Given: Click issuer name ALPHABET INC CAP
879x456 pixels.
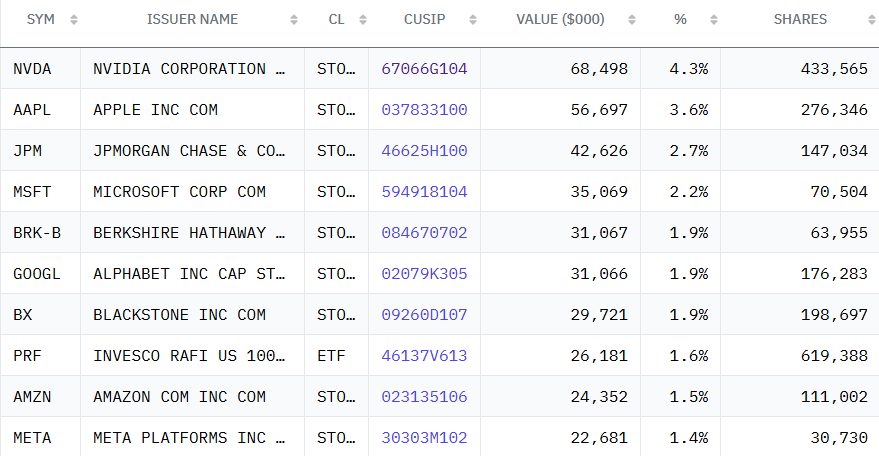Looking at the screenshot, I should coord(189,273).
